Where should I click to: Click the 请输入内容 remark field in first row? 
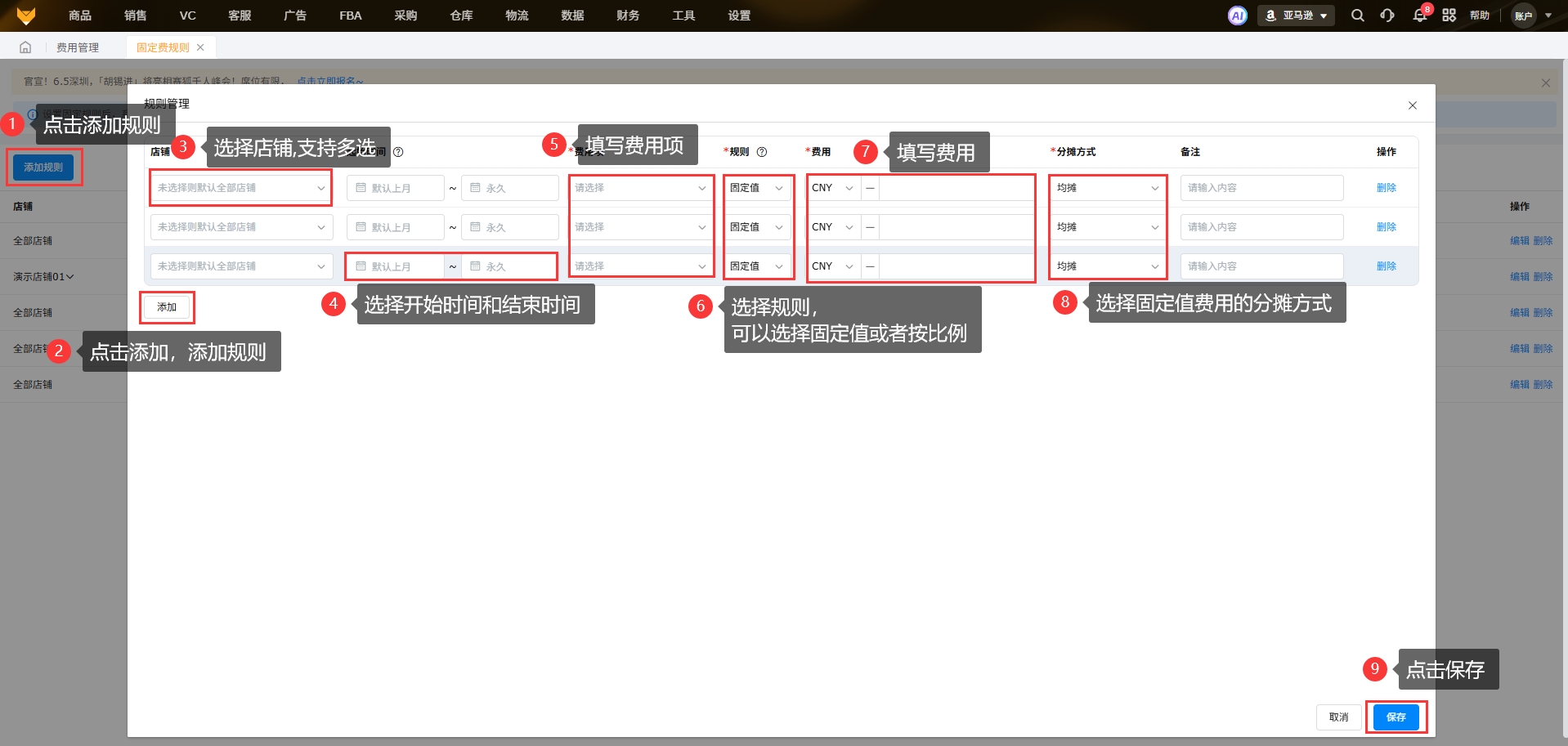coord(1262,188)
